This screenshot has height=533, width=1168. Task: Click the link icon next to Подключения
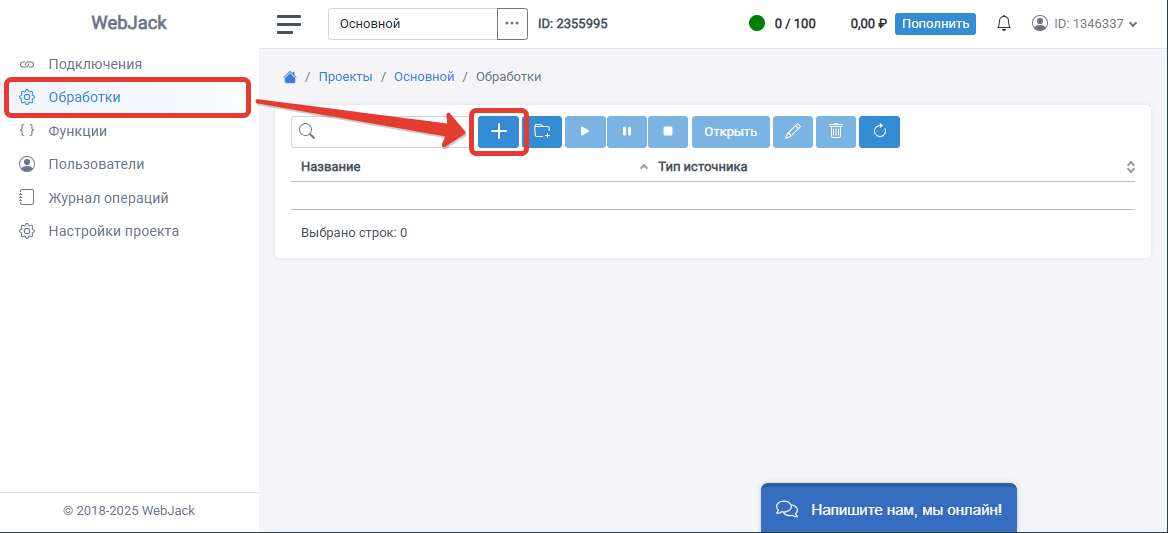tap(27, 64)
